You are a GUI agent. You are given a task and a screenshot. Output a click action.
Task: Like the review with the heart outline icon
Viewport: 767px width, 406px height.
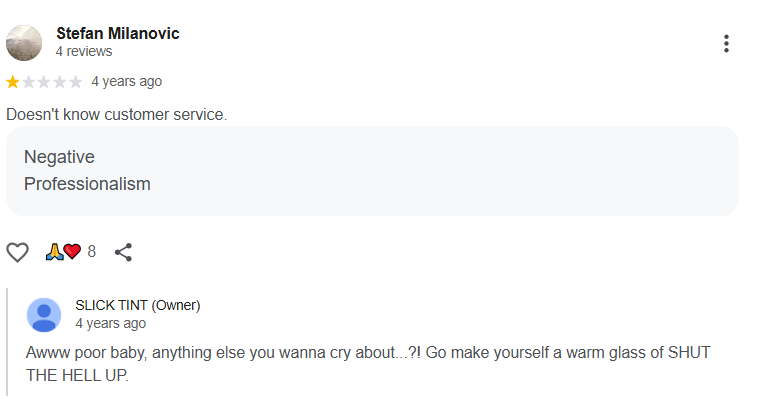point(18,252)
